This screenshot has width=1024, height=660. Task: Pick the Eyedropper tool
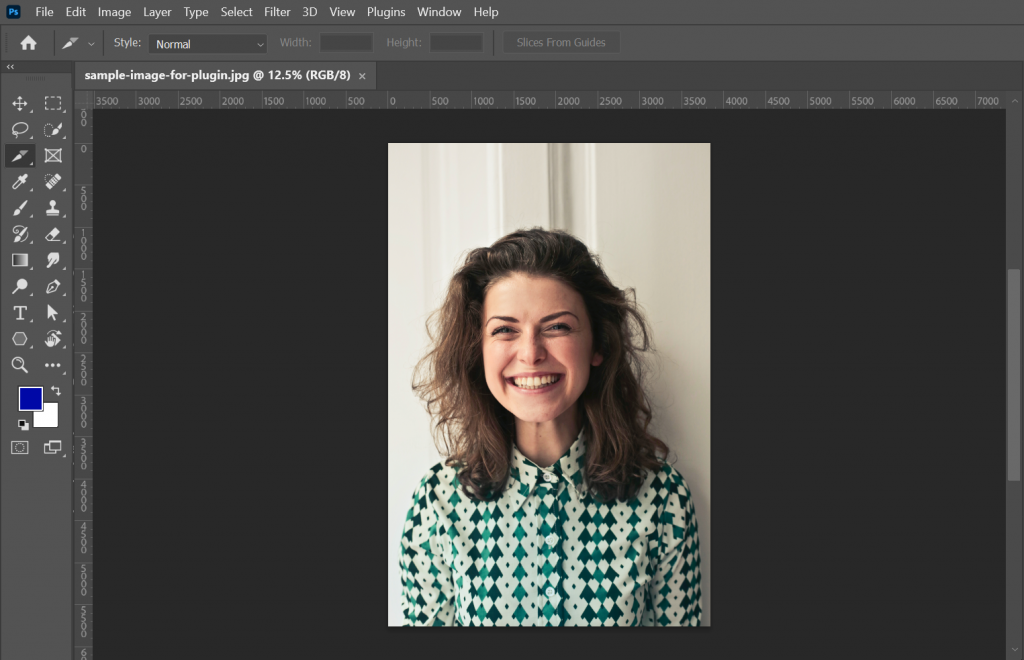click(20, 182)
